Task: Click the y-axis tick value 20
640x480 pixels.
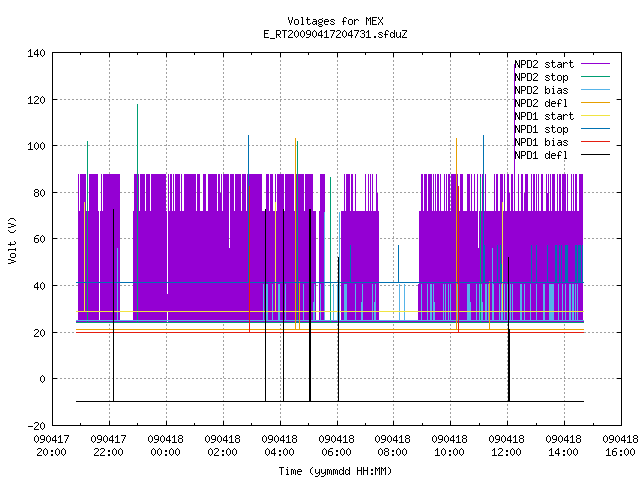Action: pos(39,333)
